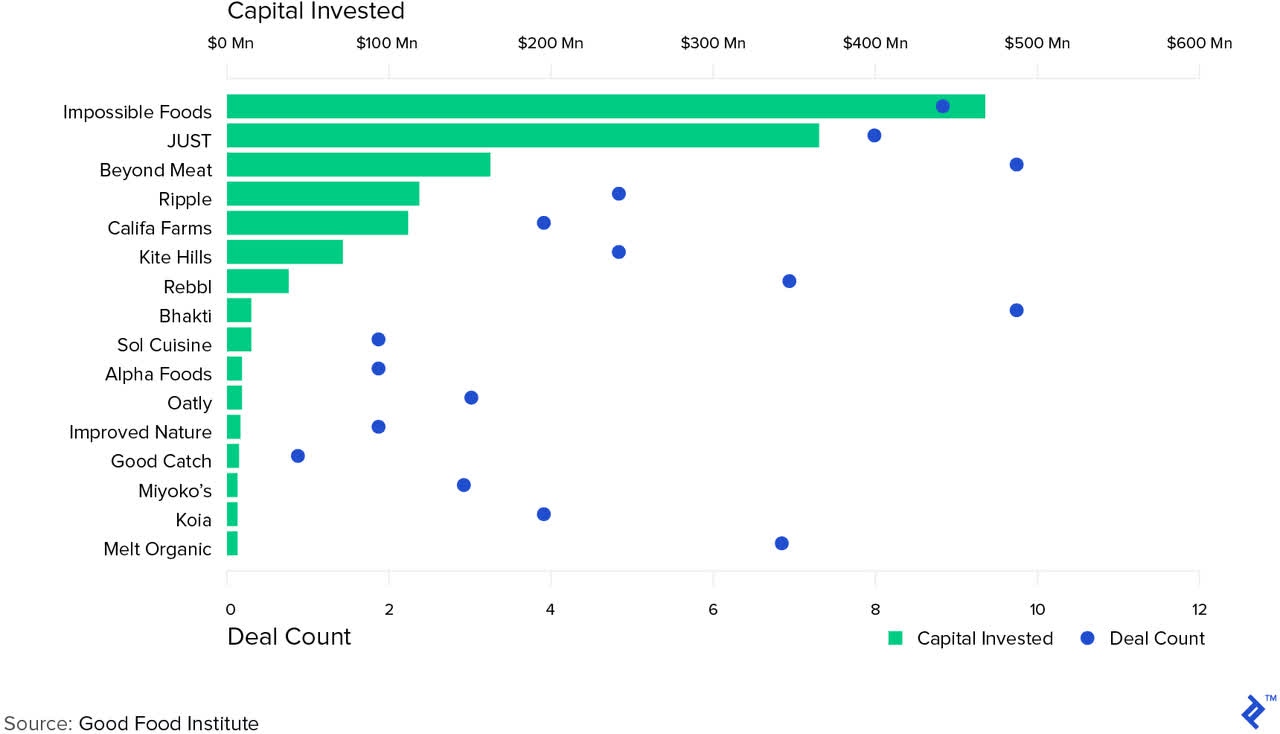Click the JUST deal count dot
The height and width of the screenshot is (734, 1280).
(x=874, y=135)
